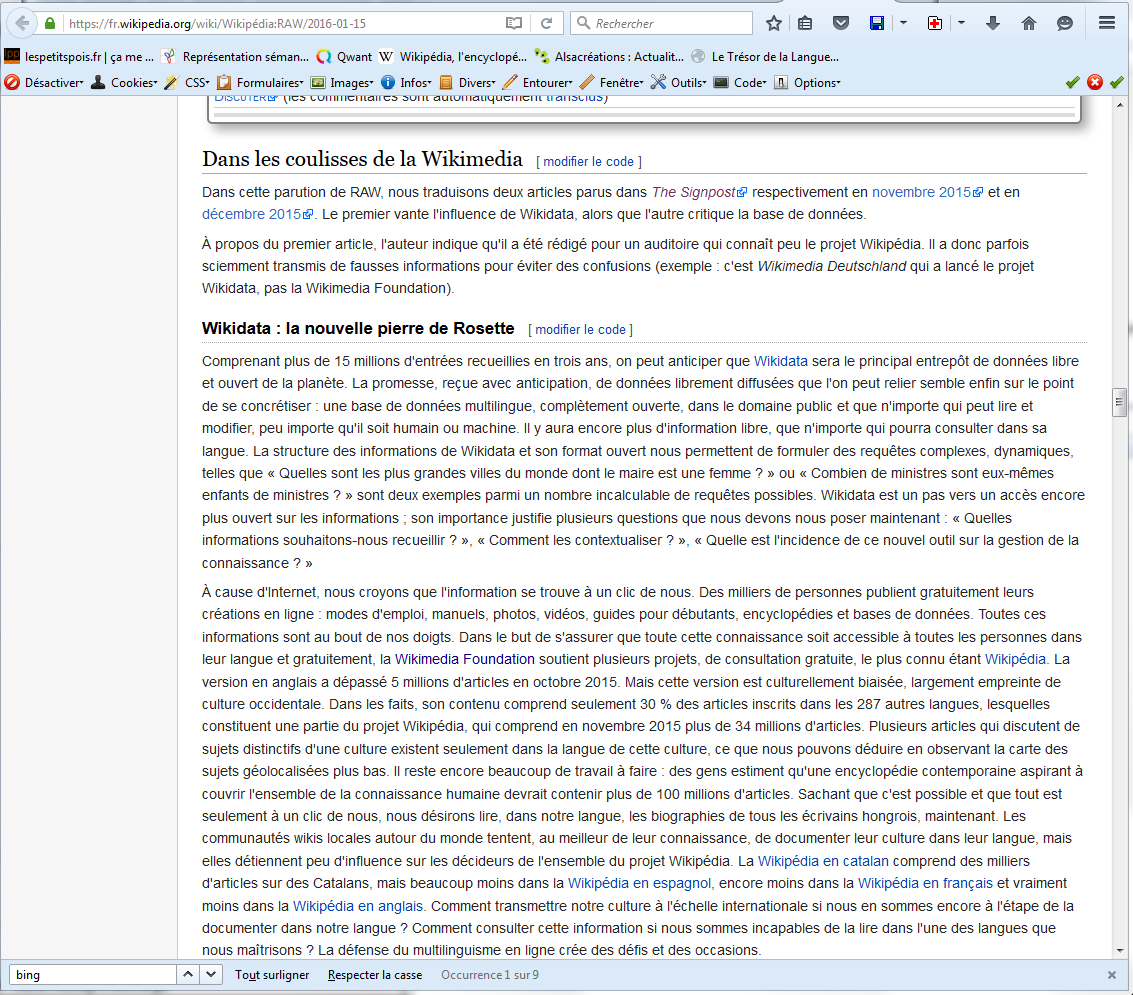The width and height of the screenshot is (1133, 995).
Task: Click the reload page icon
Action: point(546,23)
